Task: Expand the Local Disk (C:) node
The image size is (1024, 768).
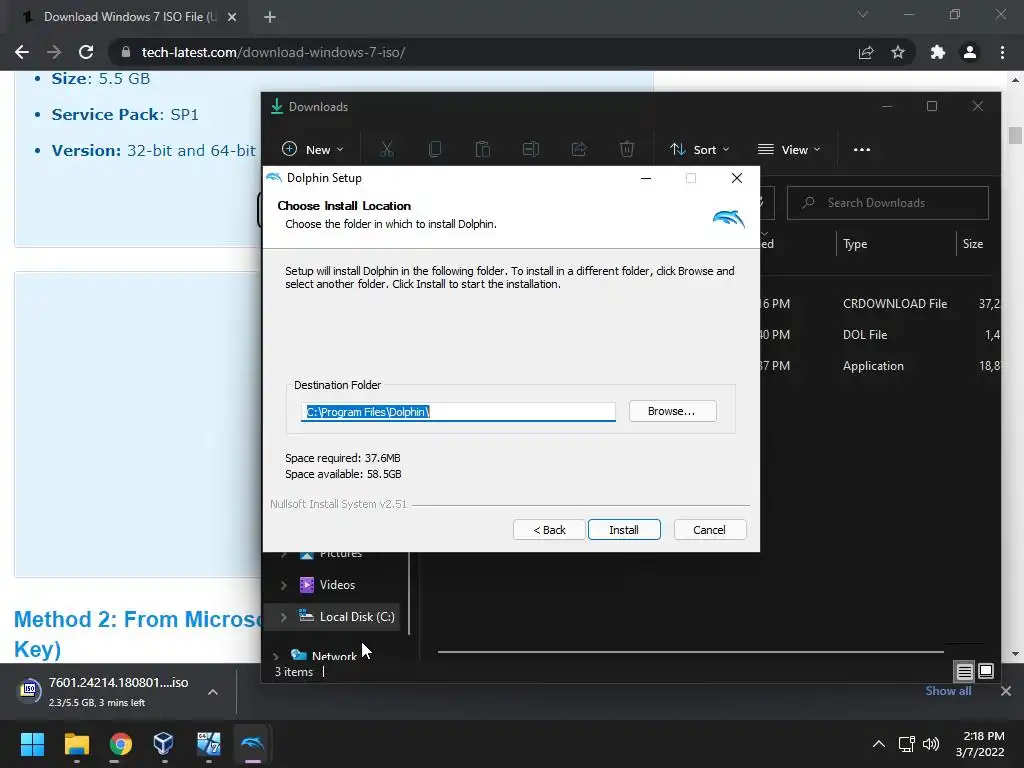Action: coord(283,617)
